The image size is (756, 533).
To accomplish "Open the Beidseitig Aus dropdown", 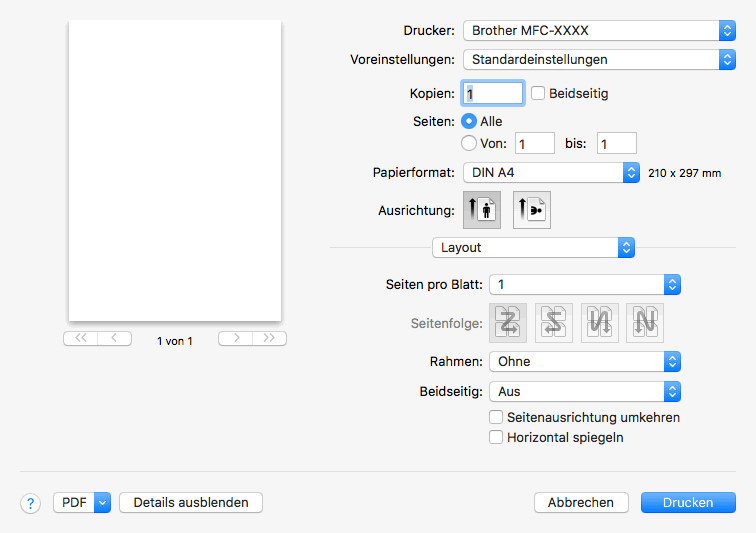I will [x=585, y=391].
